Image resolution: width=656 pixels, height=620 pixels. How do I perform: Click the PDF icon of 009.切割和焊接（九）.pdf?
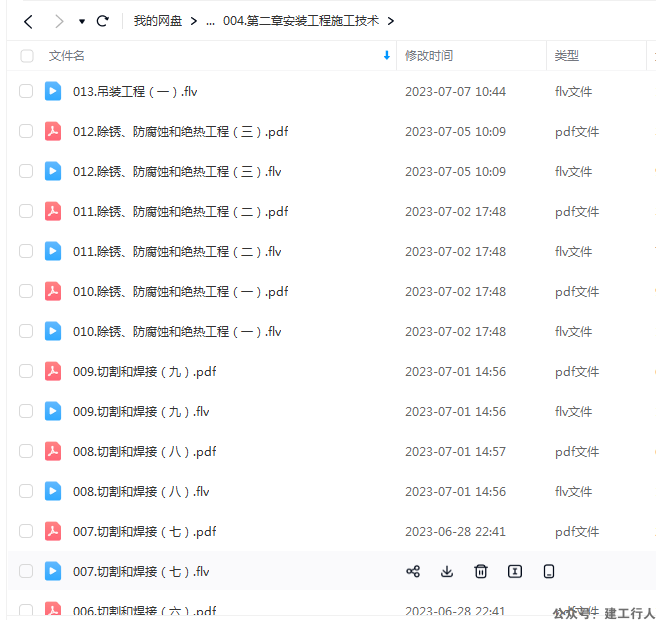(x=53, y=371)
